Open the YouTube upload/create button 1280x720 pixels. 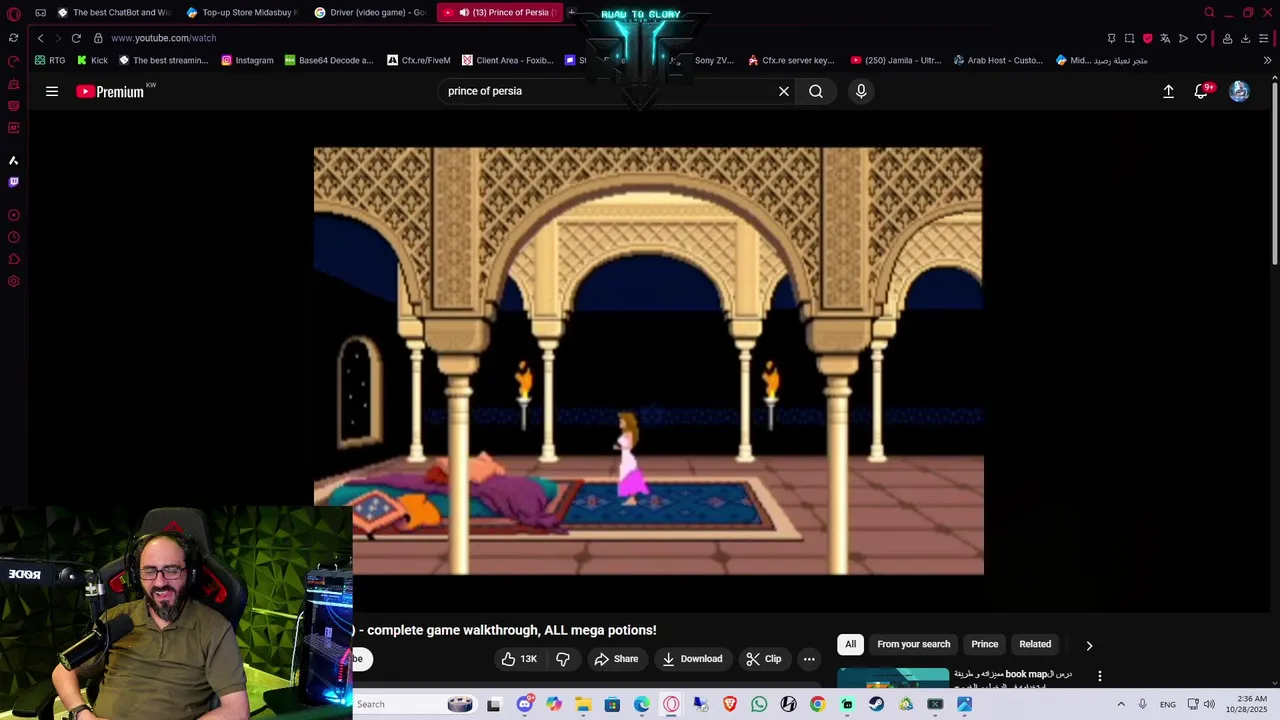pos(1168,91)
